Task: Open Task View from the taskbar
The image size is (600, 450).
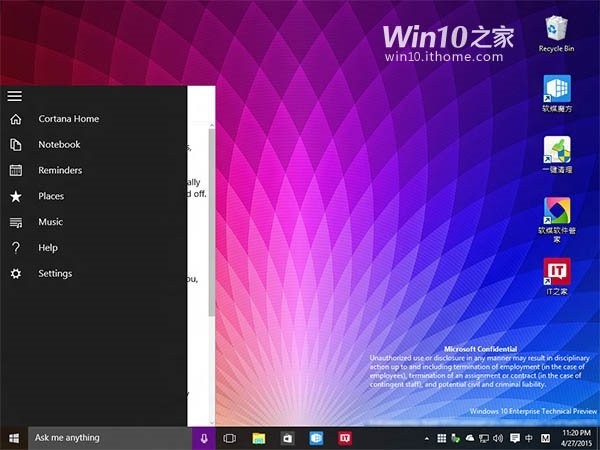Action: click(230, 438)
